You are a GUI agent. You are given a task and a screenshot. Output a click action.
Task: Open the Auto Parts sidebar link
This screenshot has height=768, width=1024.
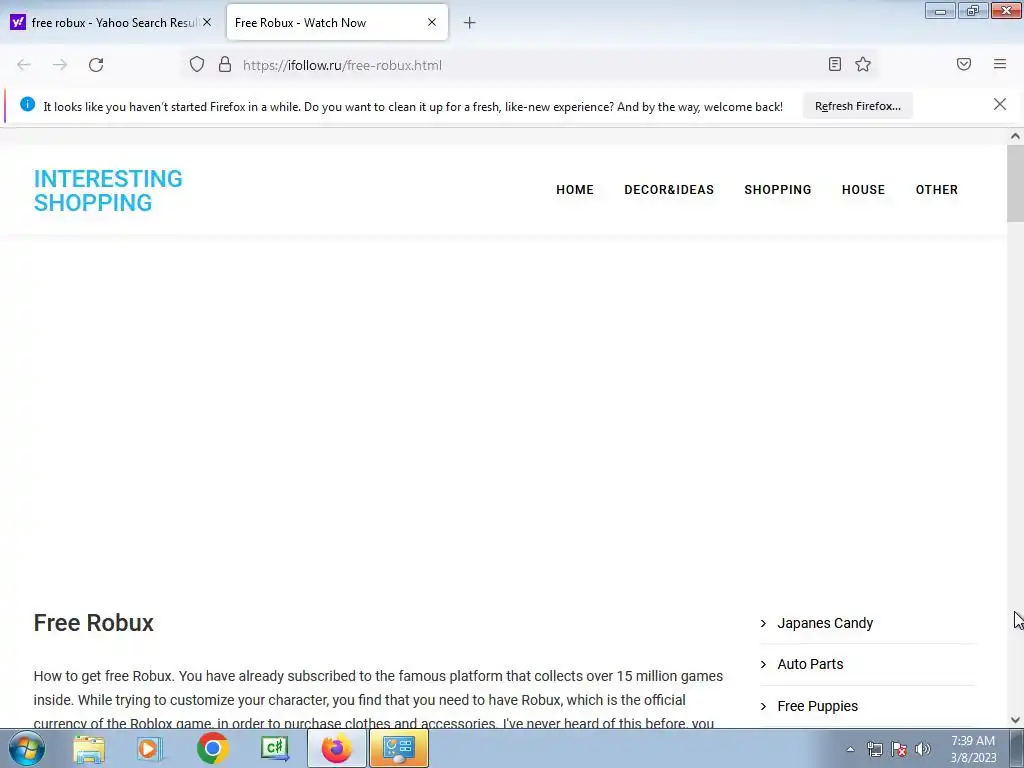(810, 664)
